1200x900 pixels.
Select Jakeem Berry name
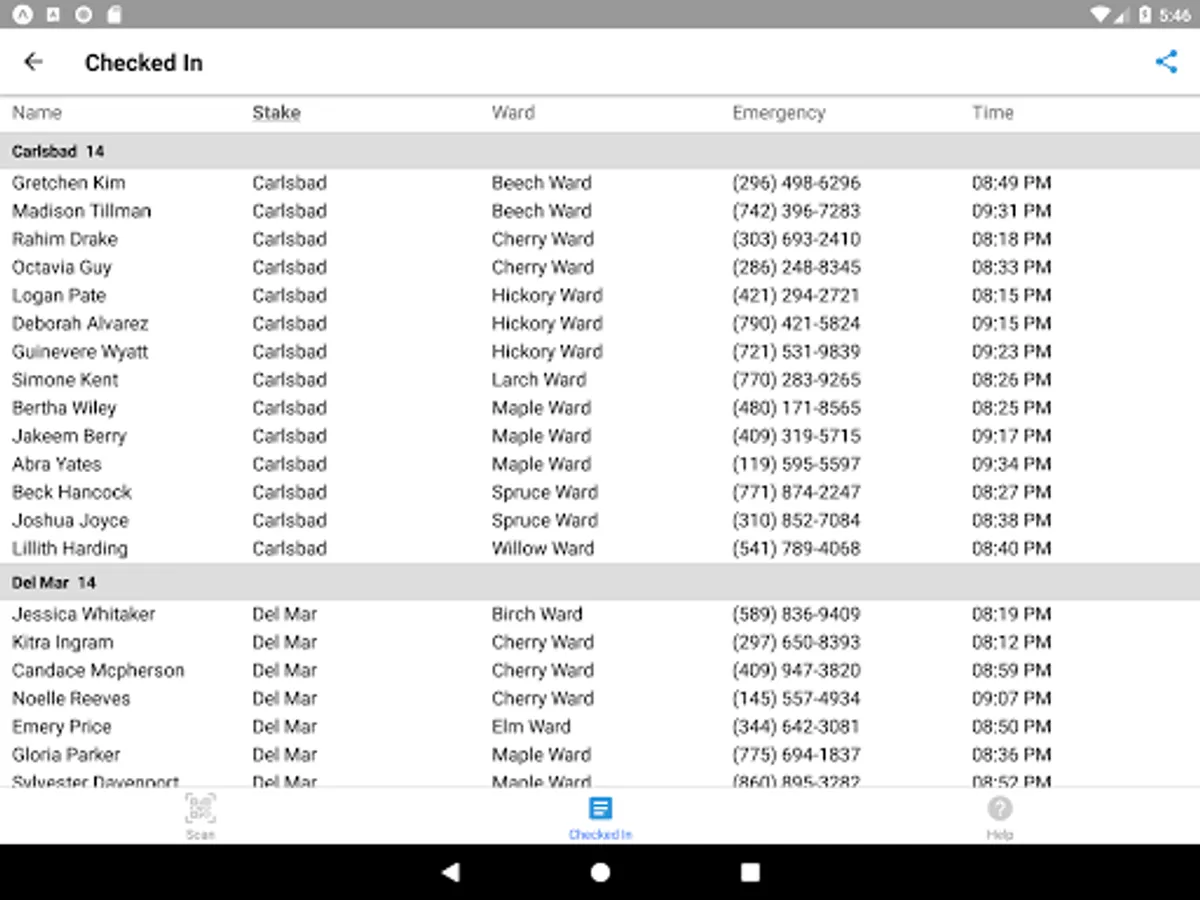pyautogui.click(x=69, y=435)
